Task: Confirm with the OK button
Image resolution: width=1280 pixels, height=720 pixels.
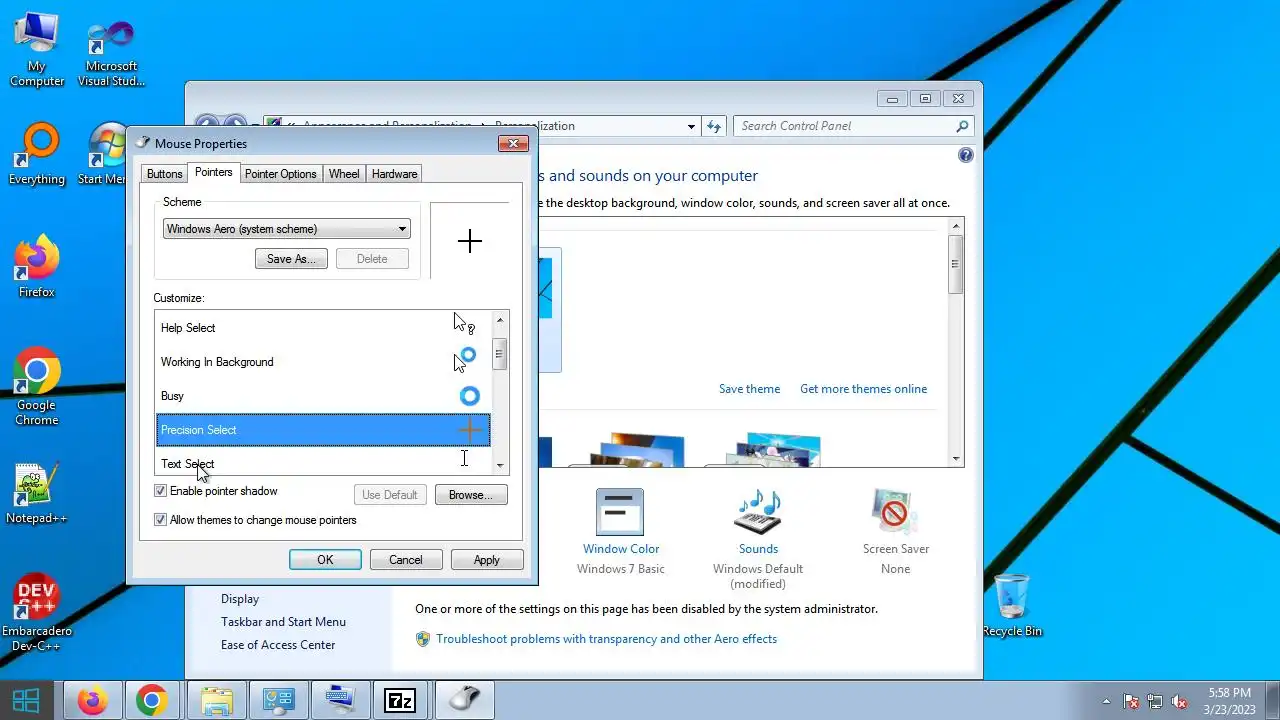Action: tap(325, 560)
